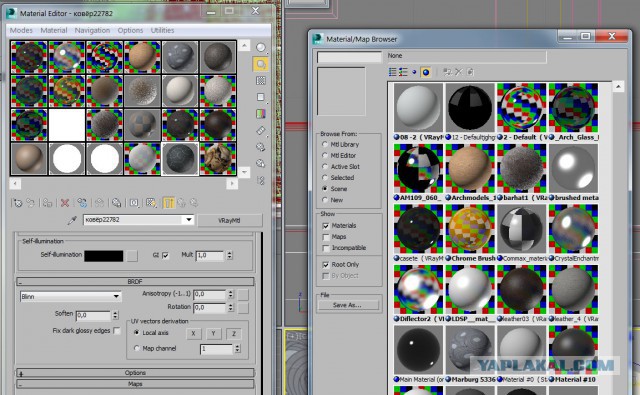
Task: Click the Select by Material icon
Action: 261,164
